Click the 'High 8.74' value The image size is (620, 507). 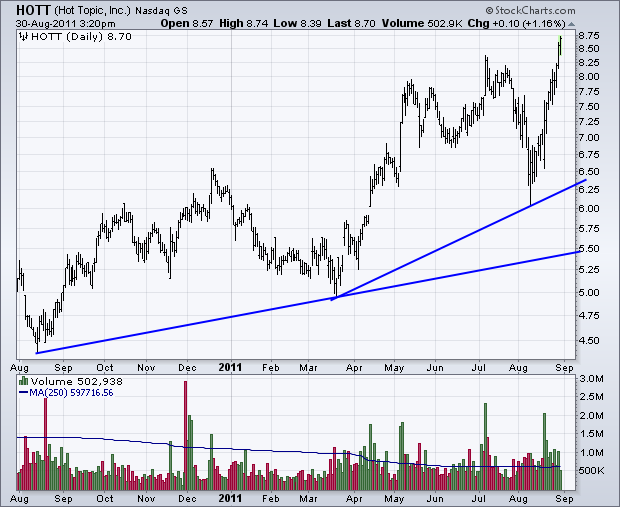(244, 24)
